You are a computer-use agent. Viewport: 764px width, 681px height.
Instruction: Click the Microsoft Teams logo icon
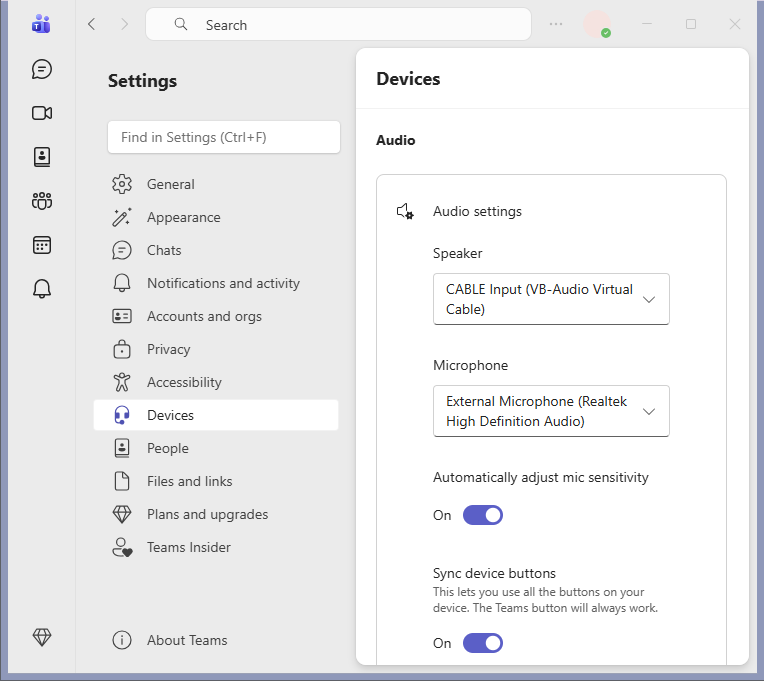point(41,24)
